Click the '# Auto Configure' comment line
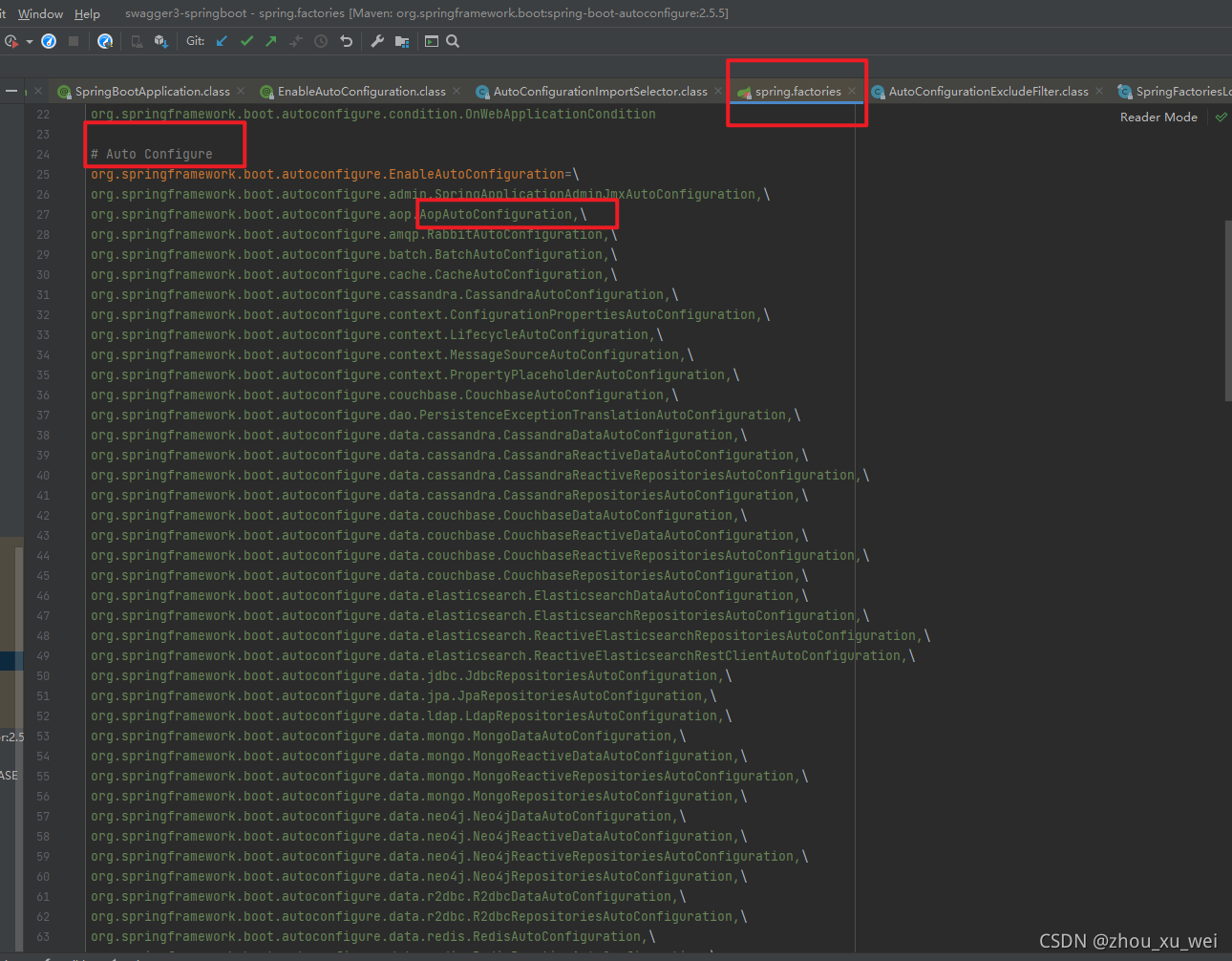The width and height of the screenshot is (1232, 961). tap(152, 154)
